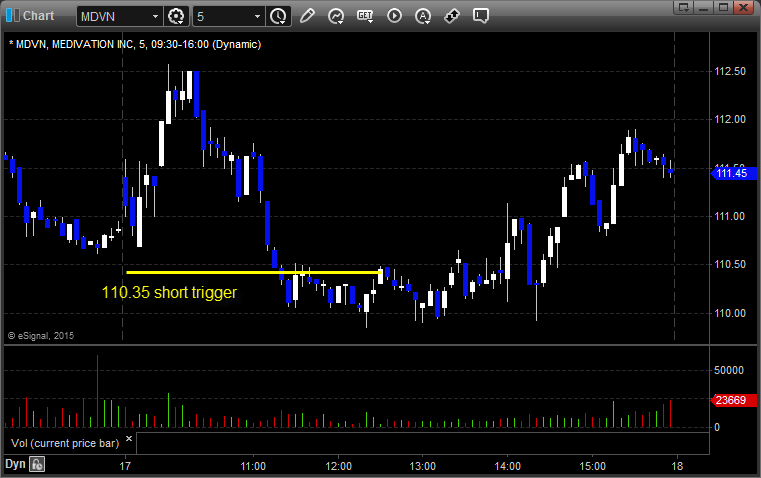Maximize the chart window

[724, 7]
